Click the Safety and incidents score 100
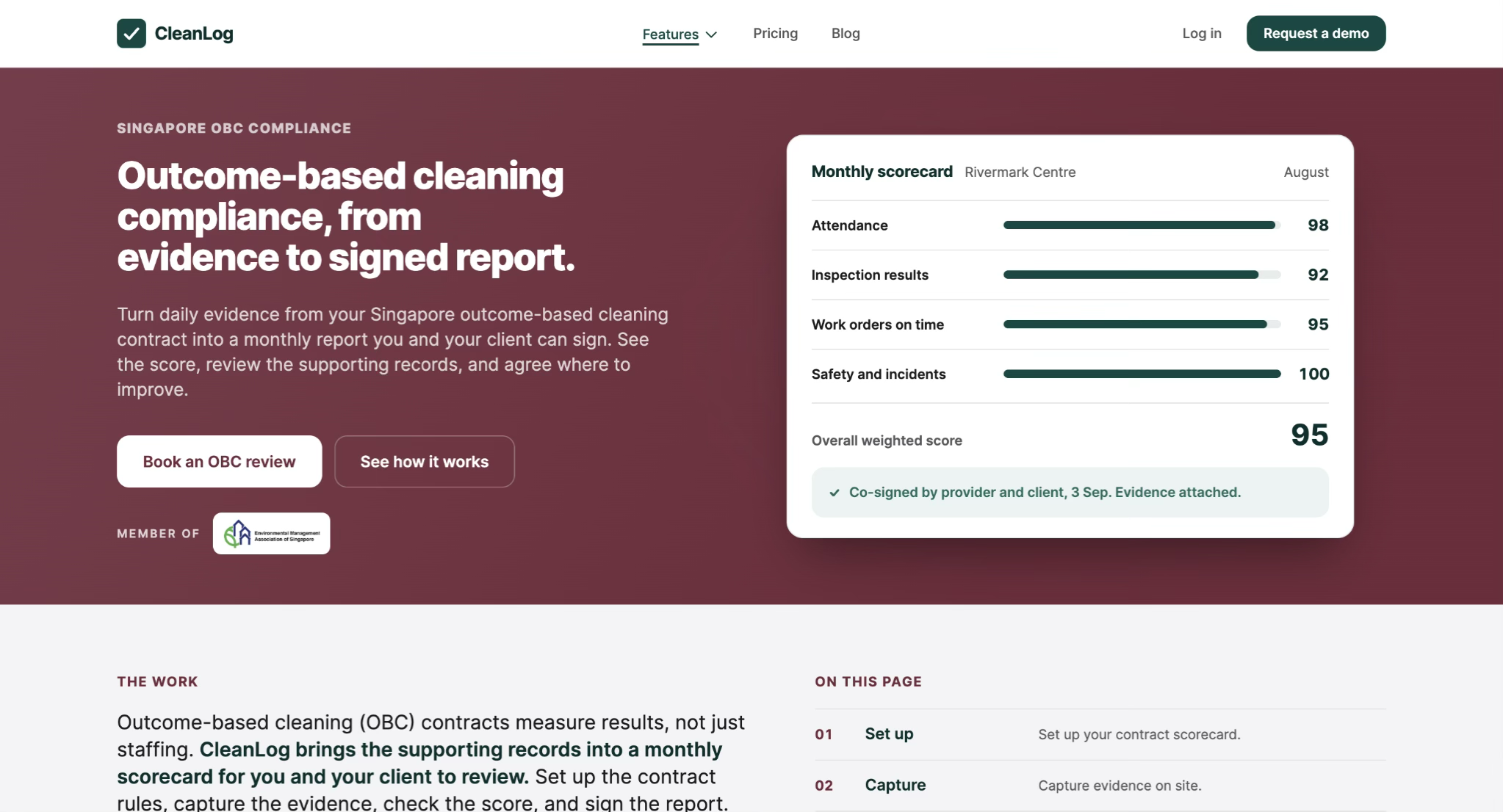1503x812 pixels. point(1313,374)
